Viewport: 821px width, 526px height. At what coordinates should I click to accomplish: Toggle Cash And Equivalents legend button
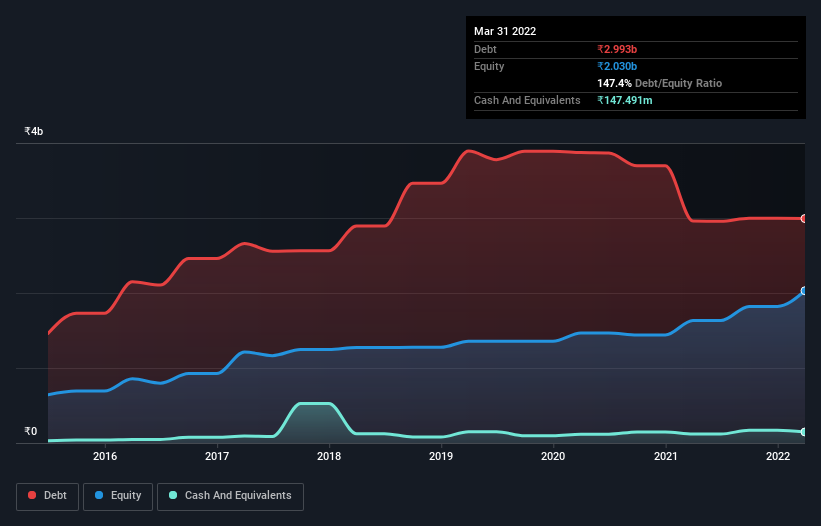coord(230,496)
